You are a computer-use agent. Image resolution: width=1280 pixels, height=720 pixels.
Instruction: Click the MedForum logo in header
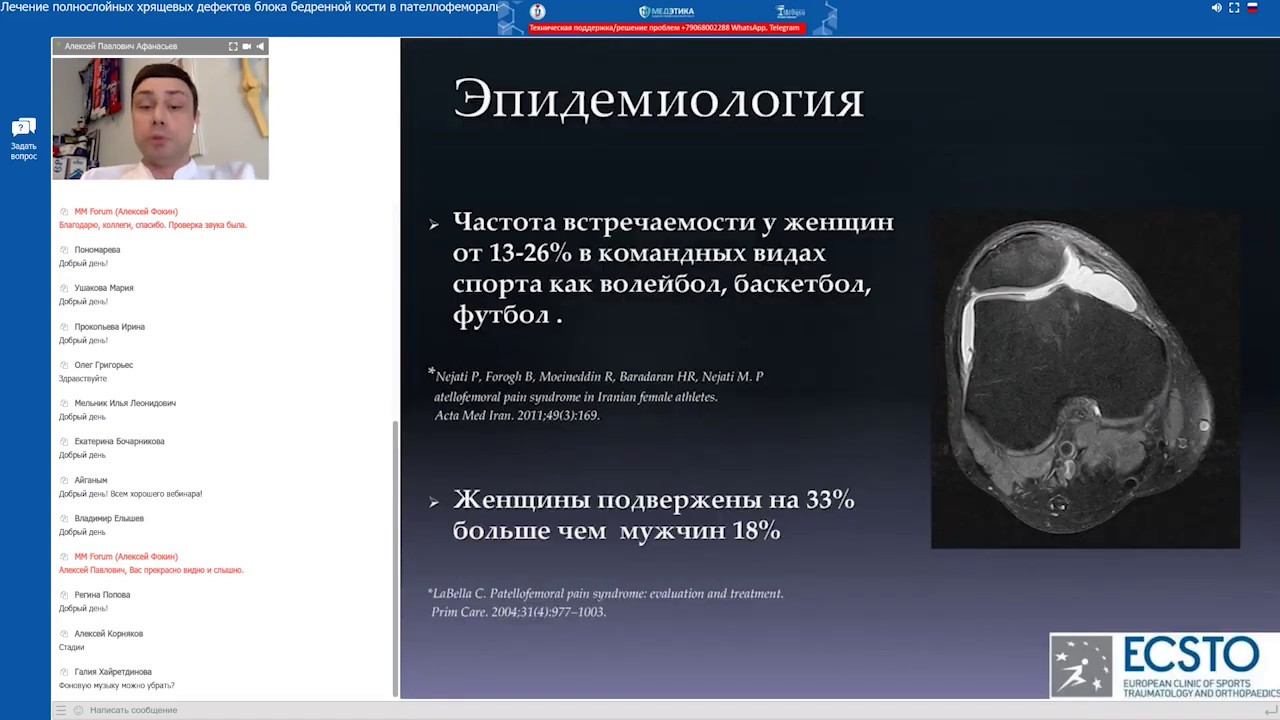coord(790,11)
